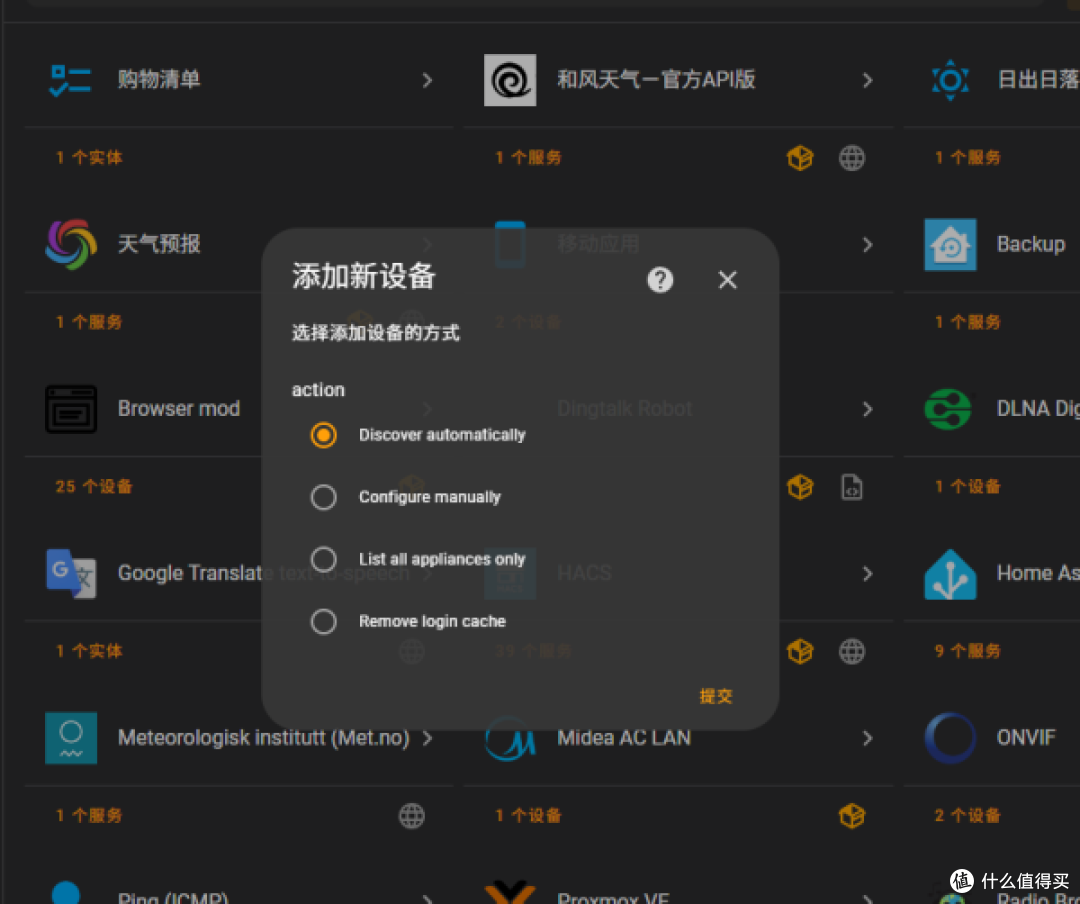Open 1 个服务 link under 日出日落
The height and width of the screenshot is (904, 1080).
[x=968, y=158]
